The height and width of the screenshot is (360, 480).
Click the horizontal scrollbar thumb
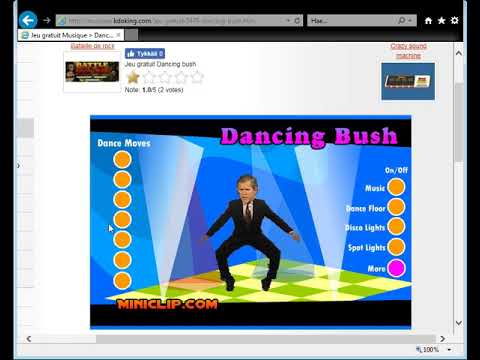(x=266, y=339)
